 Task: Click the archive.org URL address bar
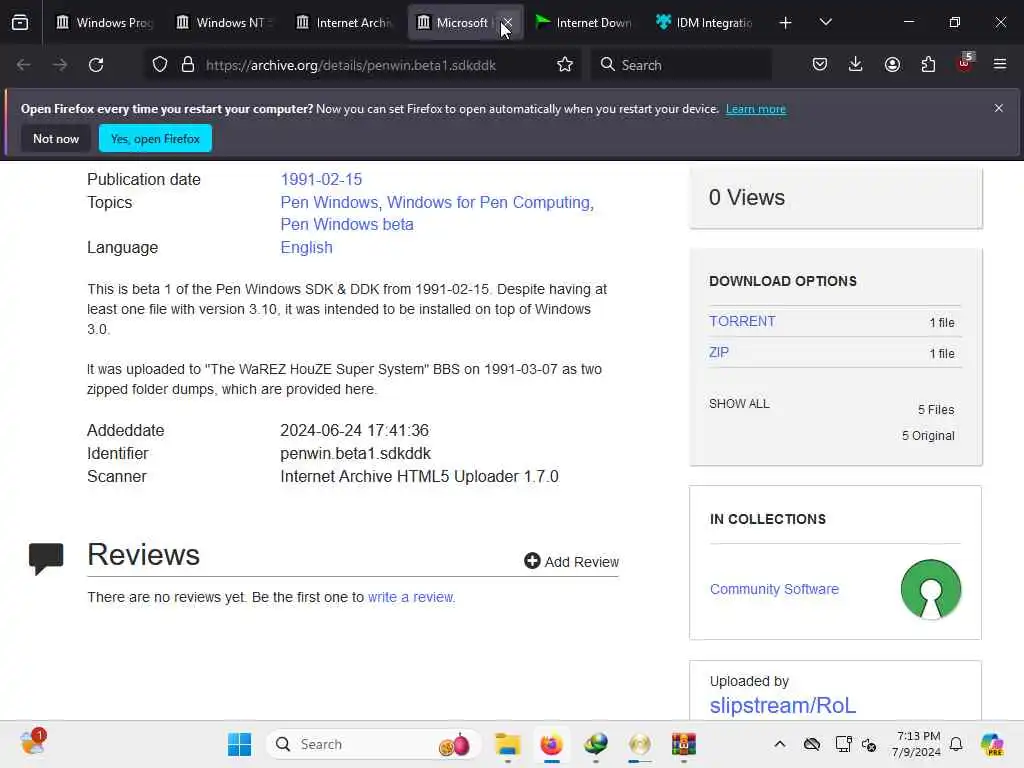click(351, 65)
